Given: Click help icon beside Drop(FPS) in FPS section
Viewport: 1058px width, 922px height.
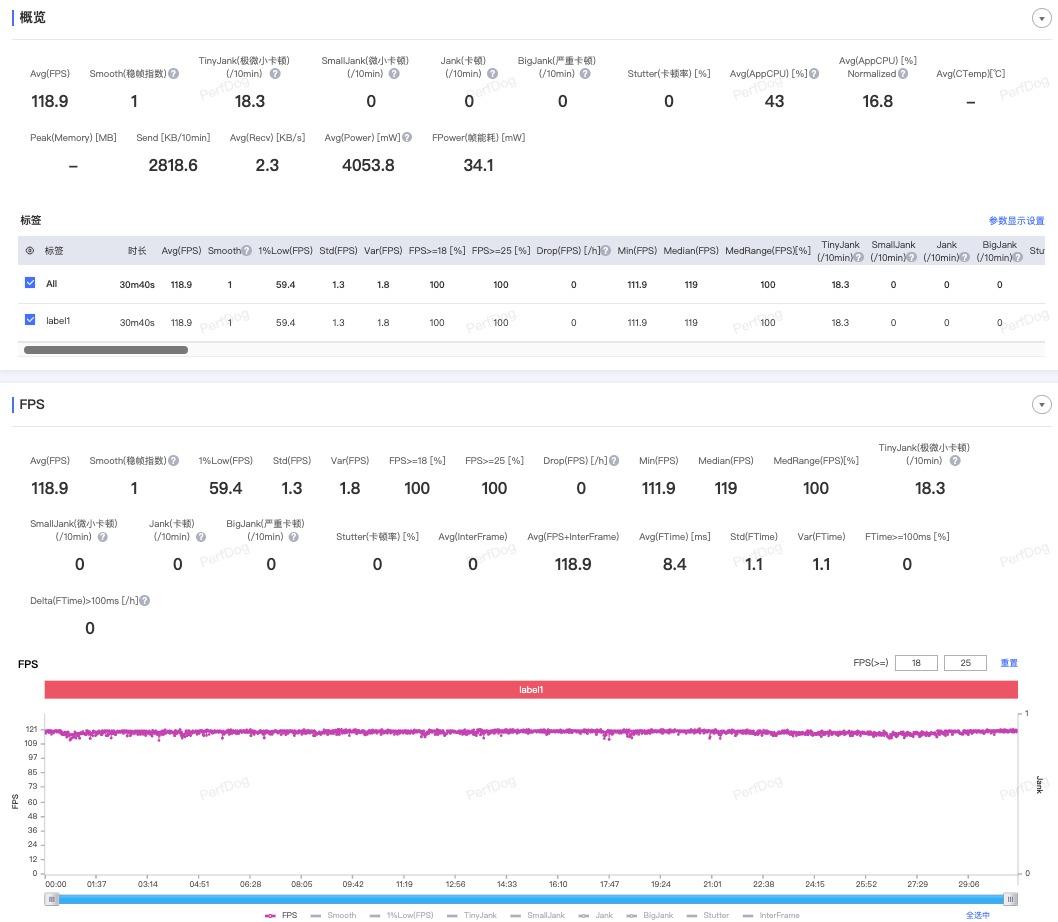Looking at the screenshot, I should tap(614, 460).
